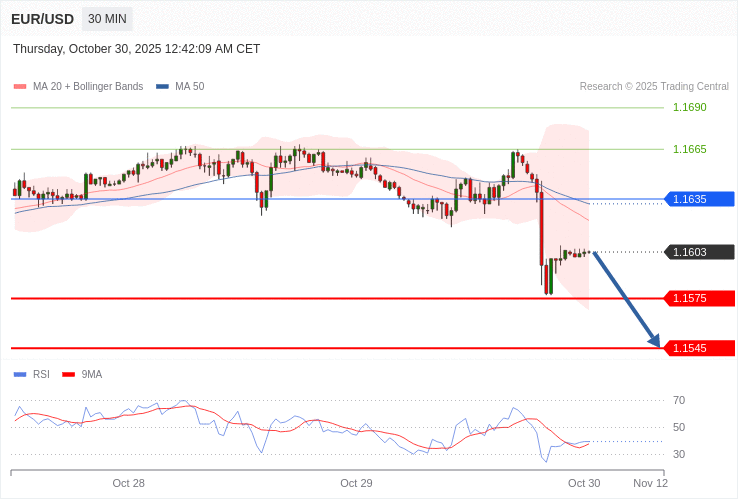Click the 1.1545 red target label

[698, 348]
